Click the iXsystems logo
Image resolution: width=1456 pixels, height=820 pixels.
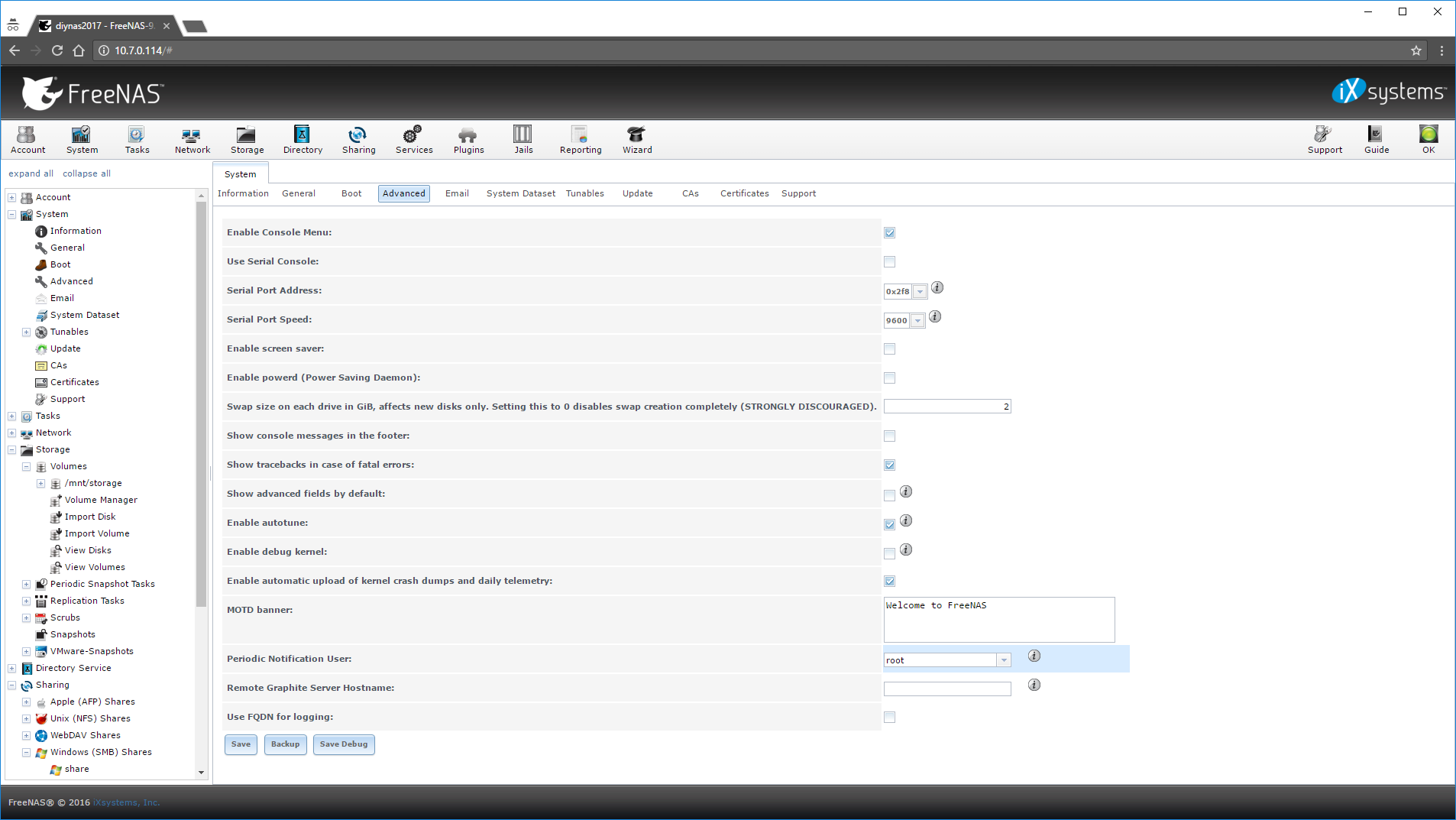(x=1388, y=92)
